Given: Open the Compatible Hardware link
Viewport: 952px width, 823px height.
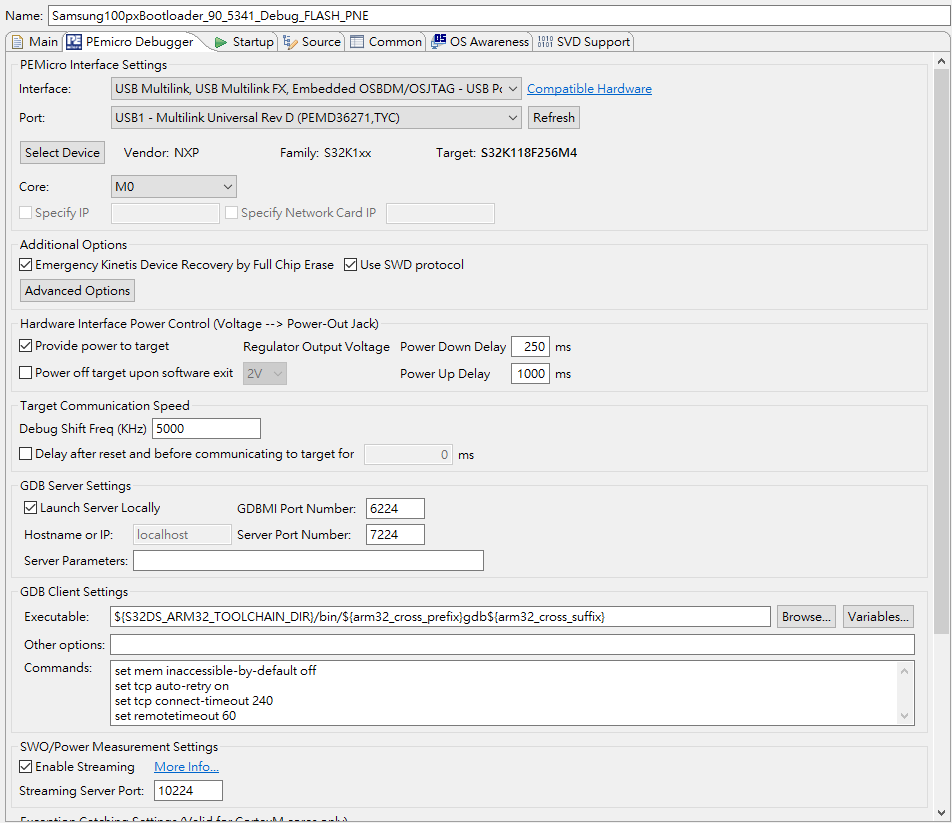Looking at the screenshot, I should click(589, 88).
